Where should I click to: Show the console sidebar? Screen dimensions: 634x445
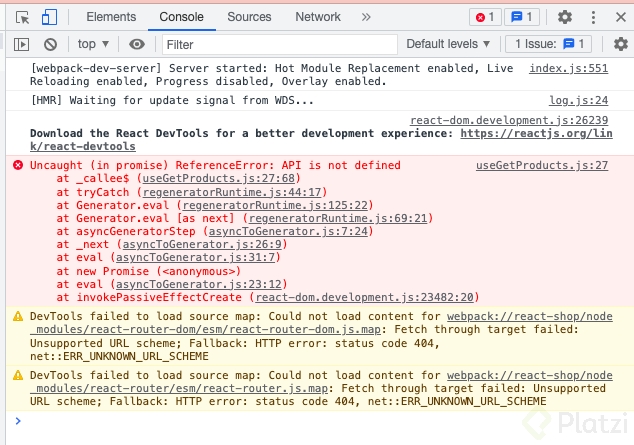[x=21, y=44]
